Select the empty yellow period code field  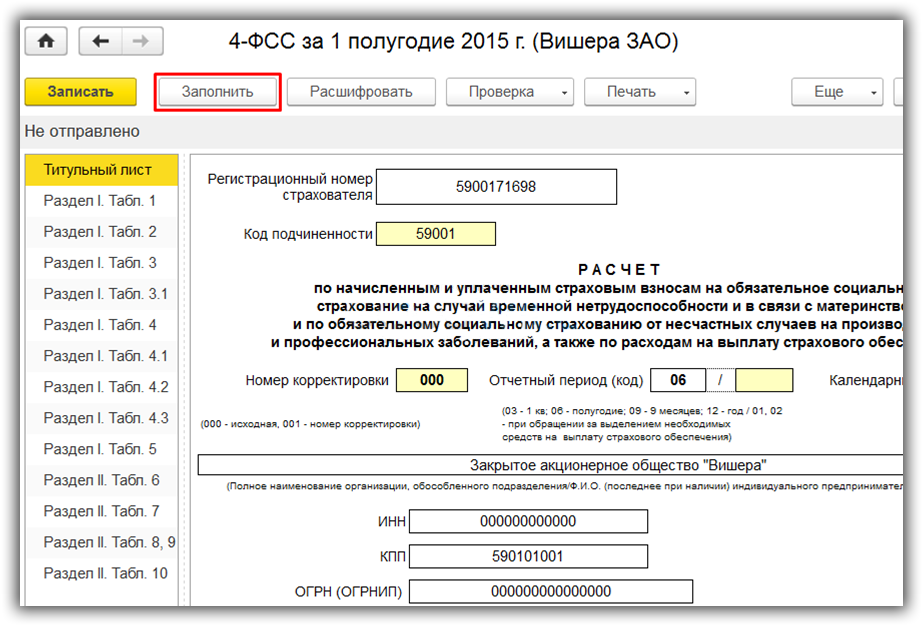[x=764, y=380]
